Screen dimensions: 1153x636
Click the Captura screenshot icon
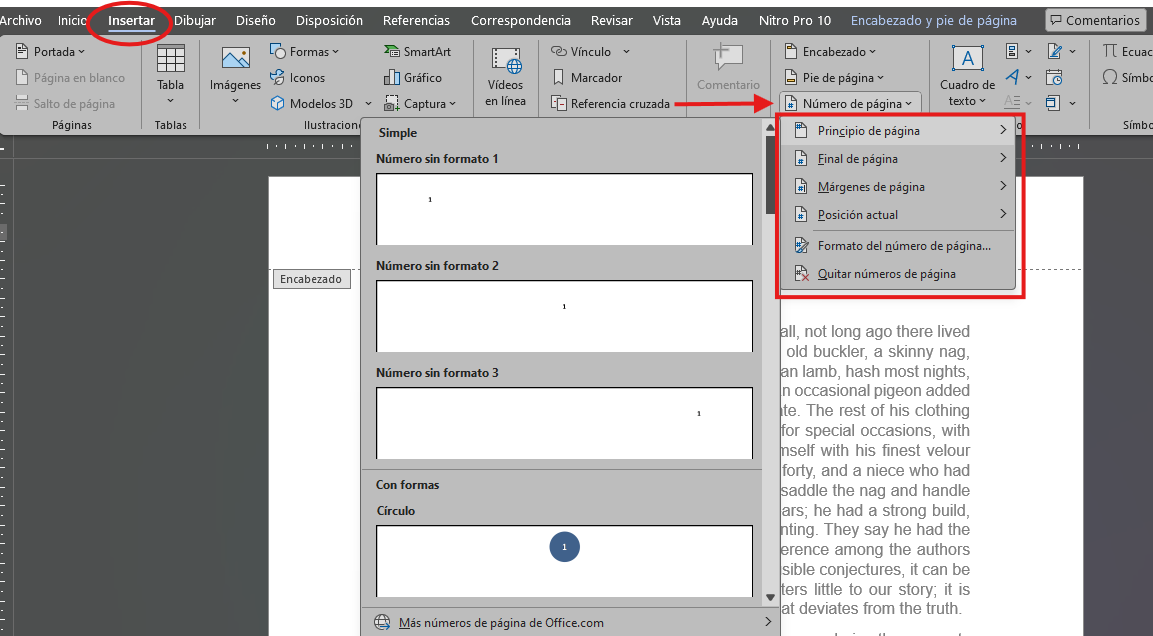coord(391,104)
